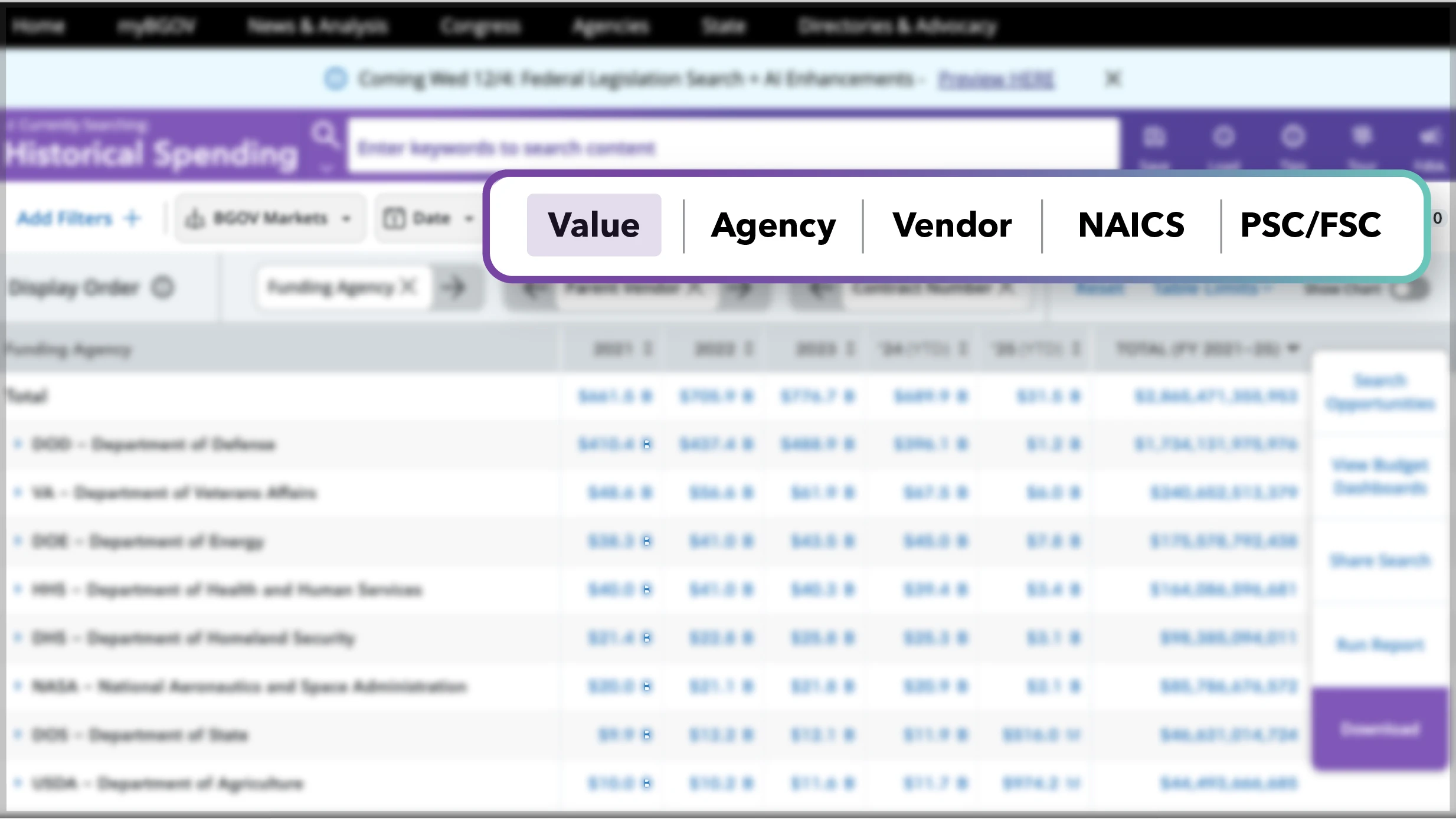Click the BGOV Markets icon

[x=195, y=219]
